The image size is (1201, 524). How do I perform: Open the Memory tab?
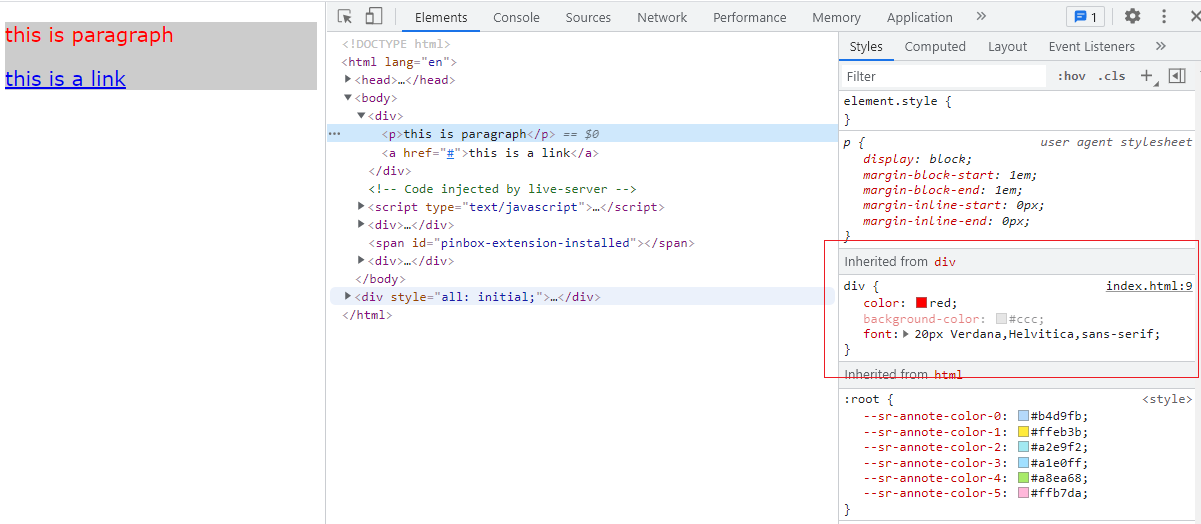(x=836, y=17)
